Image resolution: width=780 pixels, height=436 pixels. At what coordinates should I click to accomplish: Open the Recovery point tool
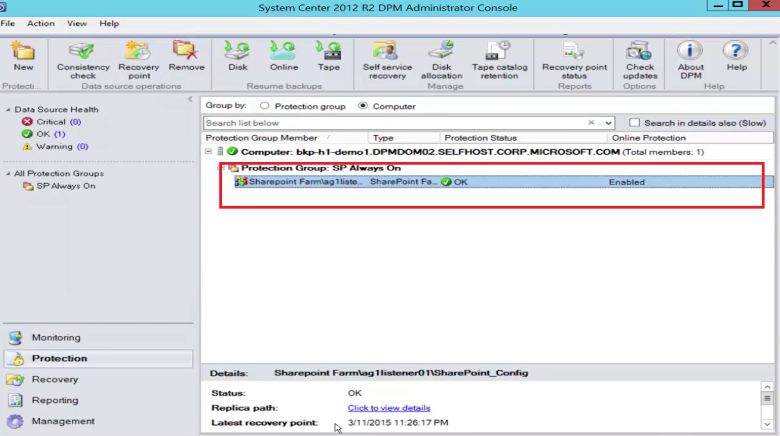click(139, 61)
